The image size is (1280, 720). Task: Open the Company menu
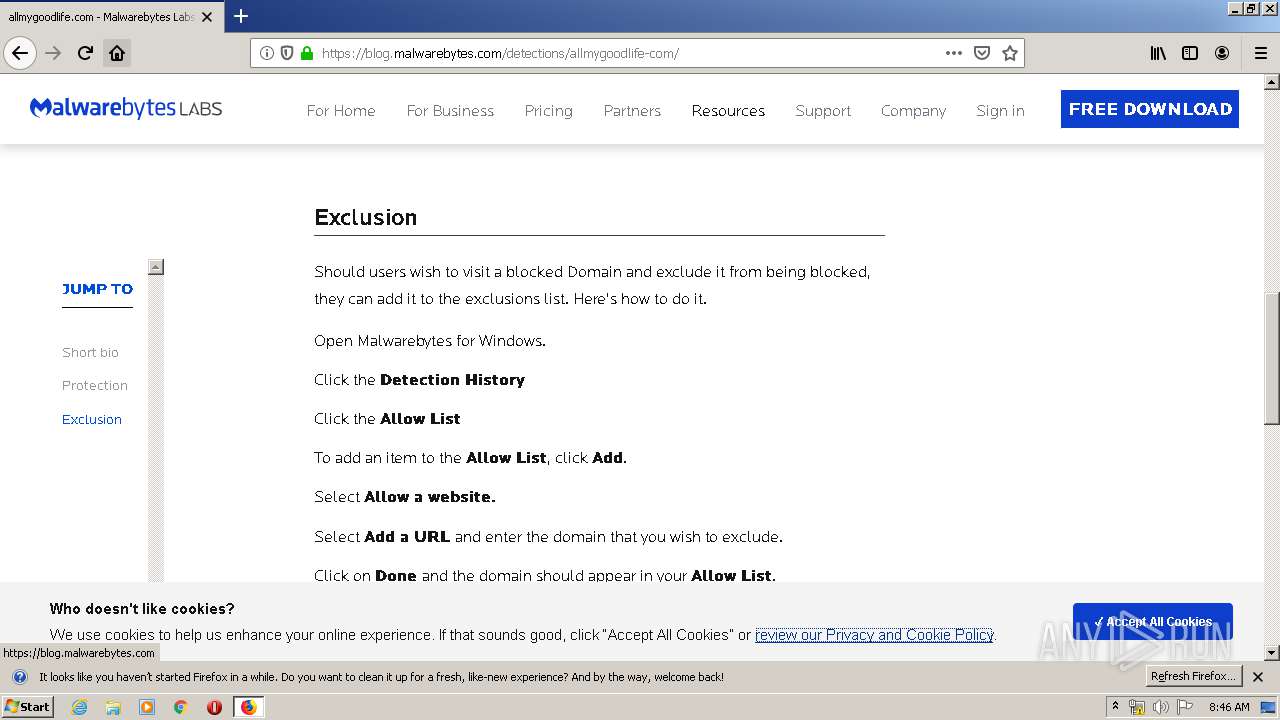pos(913,111)
